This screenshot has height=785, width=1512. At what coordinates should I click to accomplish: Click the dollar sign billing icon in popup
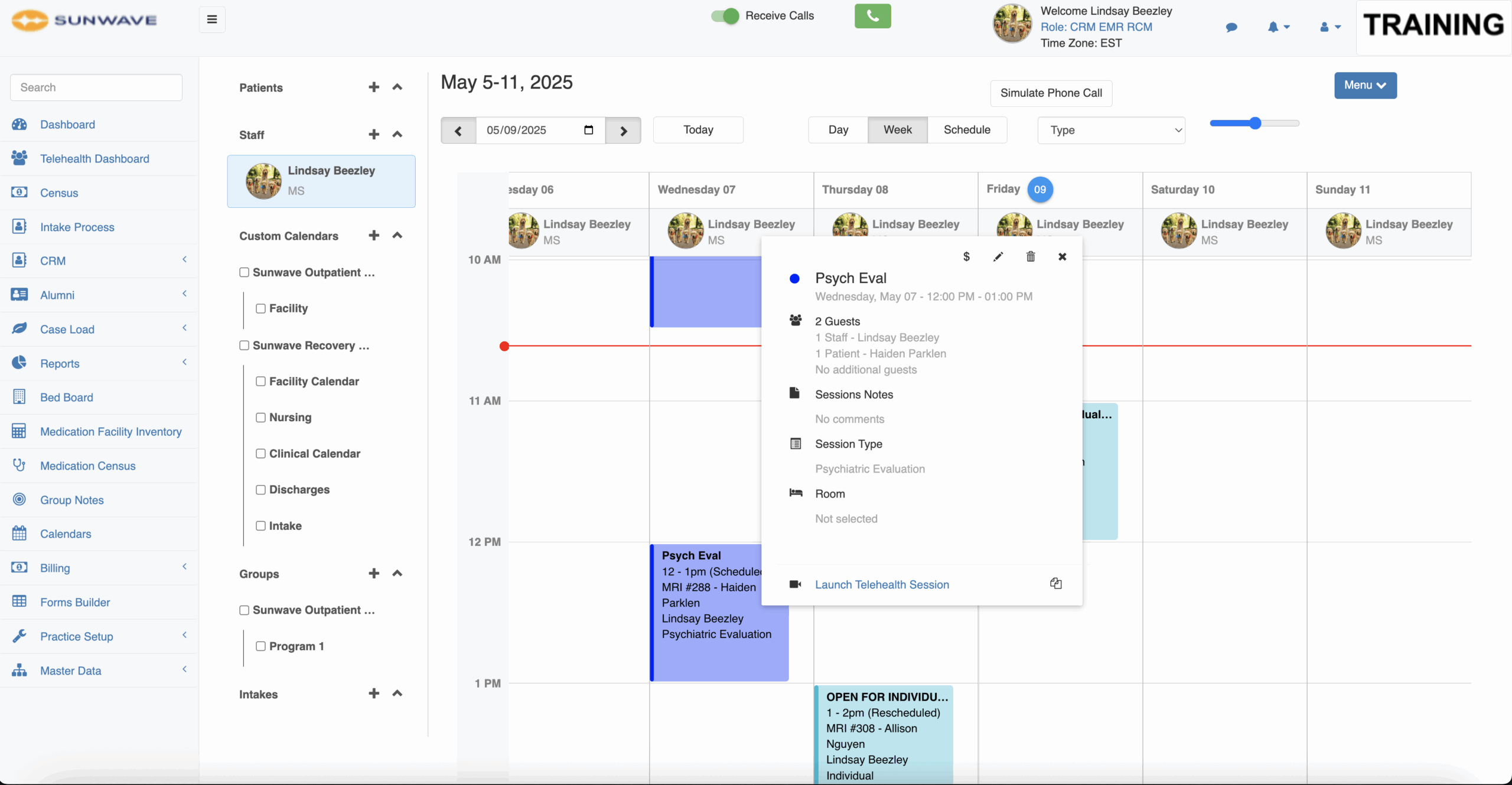[966, 256]
